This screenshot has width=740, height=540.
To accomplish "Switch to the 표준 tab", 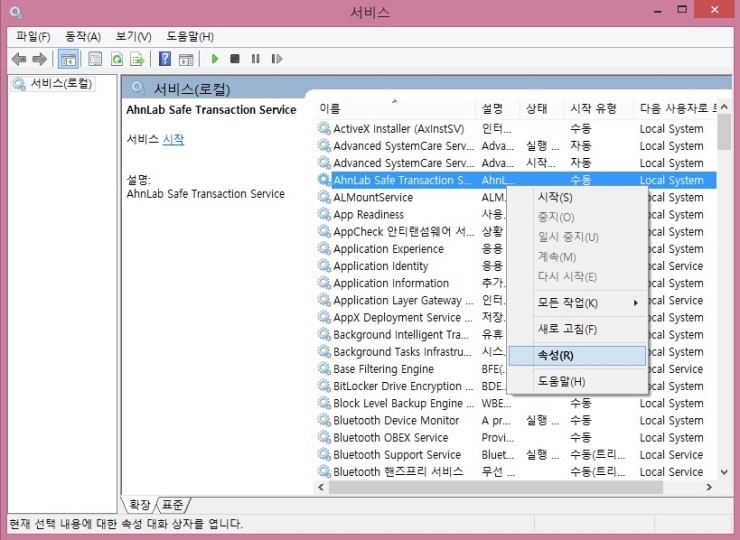I will click(172, 505).
